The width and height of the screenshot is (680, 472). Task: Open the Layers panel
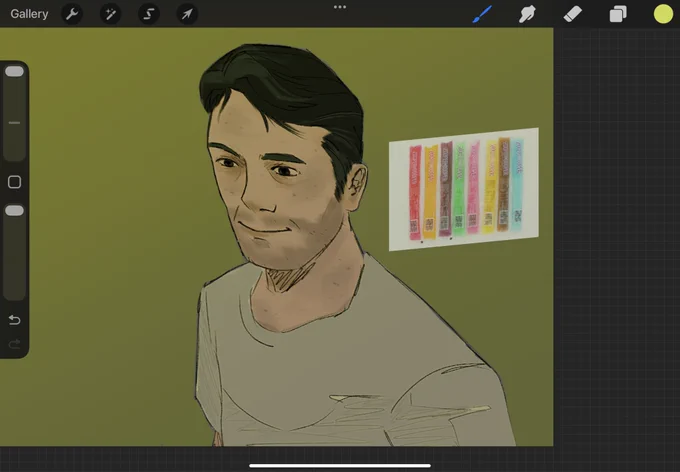click(x=618, y=14)
